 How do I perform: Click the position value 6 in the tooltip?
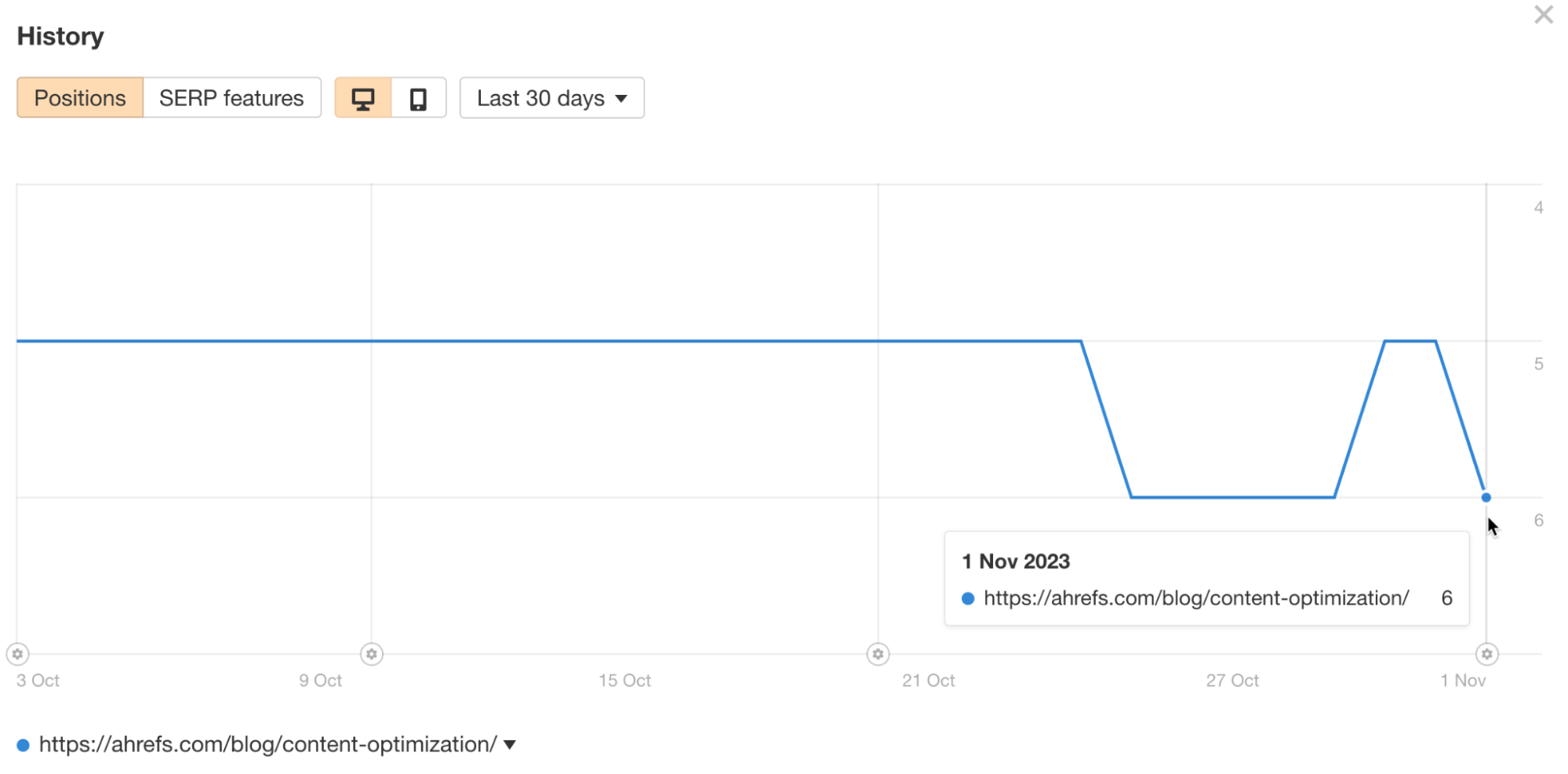(1446, 598)
